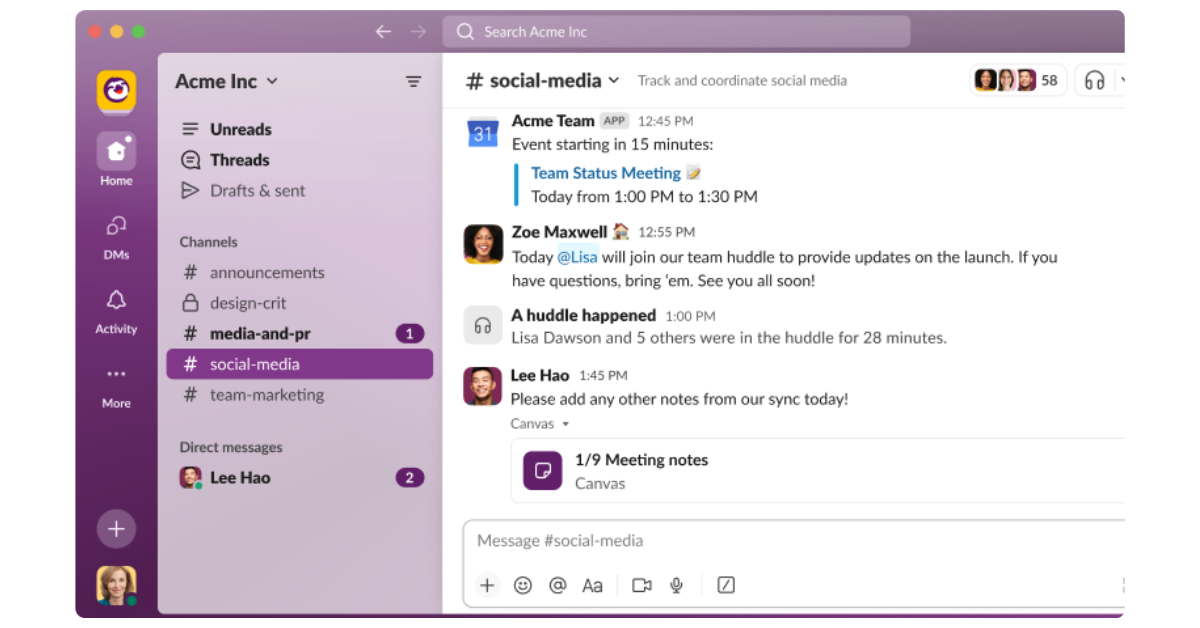Click the Google Calendar app icon

coord(483,132)
